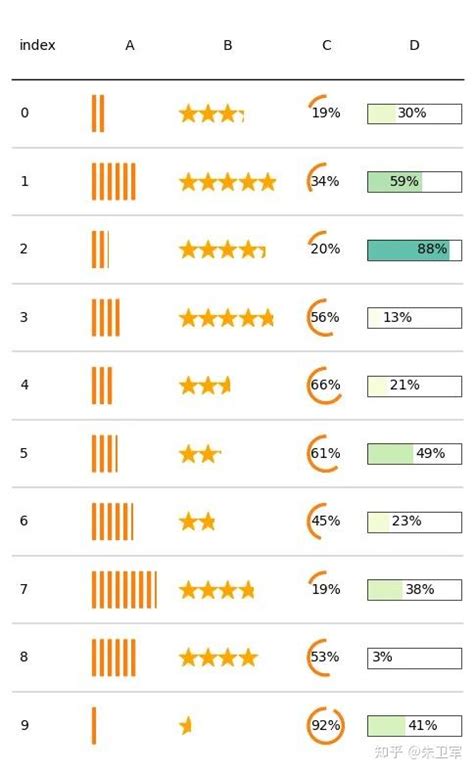Click the column A header

click(130, 45)
